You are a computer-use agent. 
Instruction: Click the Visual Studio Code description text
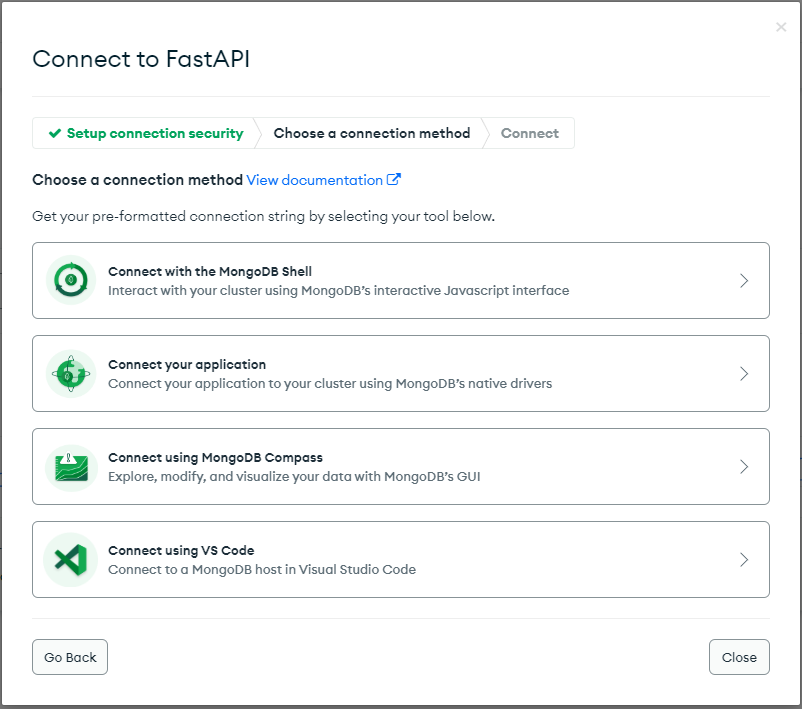262,569
